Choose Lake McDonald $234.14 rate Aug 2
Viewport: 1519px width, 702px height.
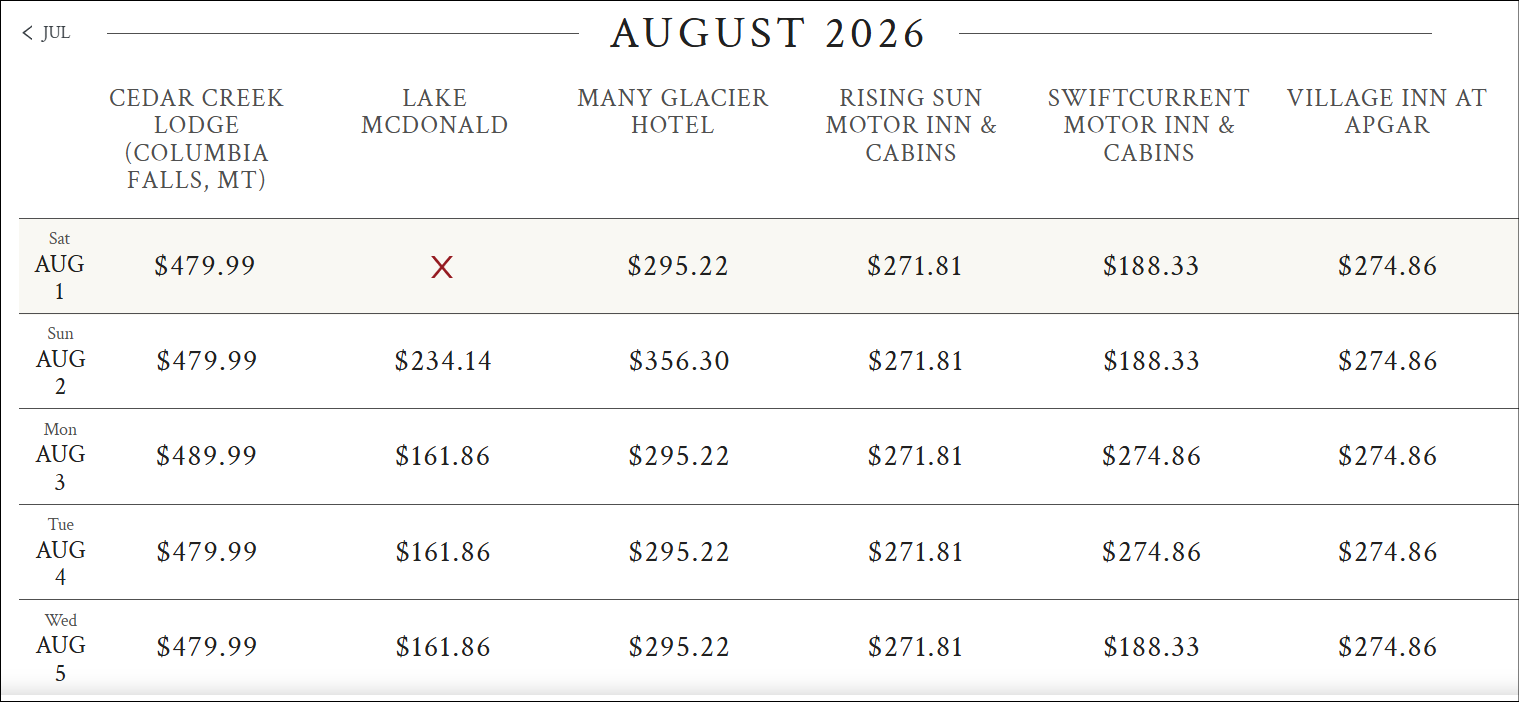[443, 361]
